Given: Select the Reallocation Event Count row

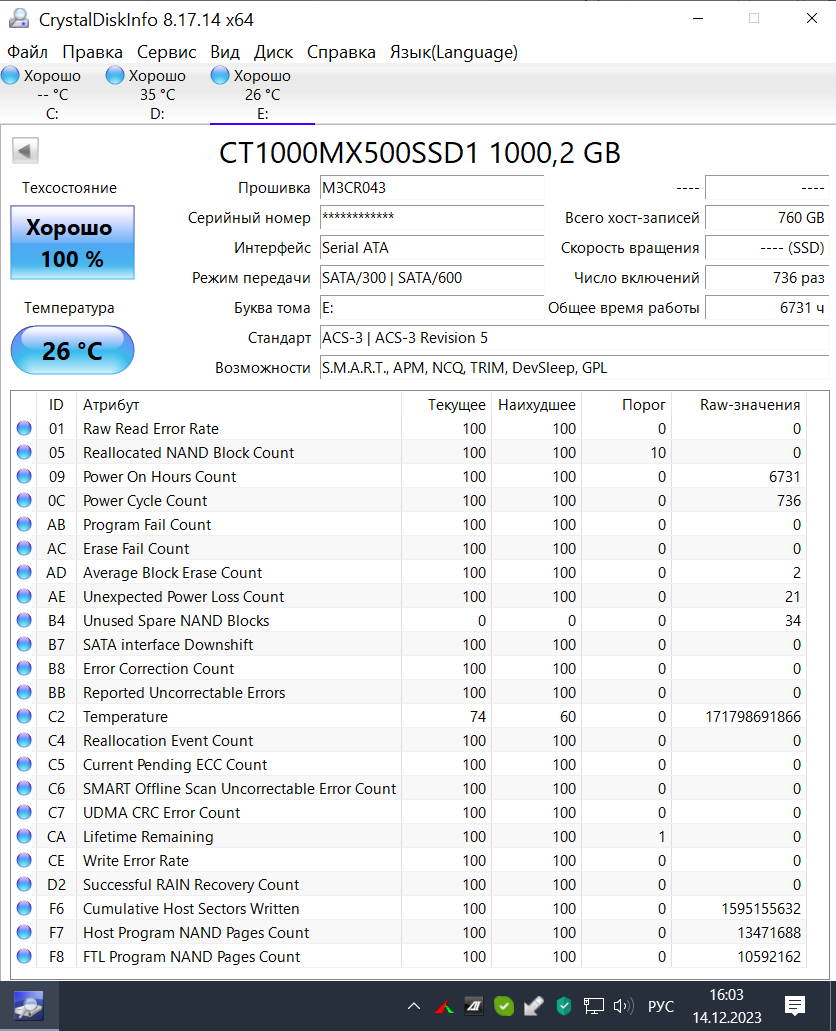Looking at the screenshot, I should (409, 740).
